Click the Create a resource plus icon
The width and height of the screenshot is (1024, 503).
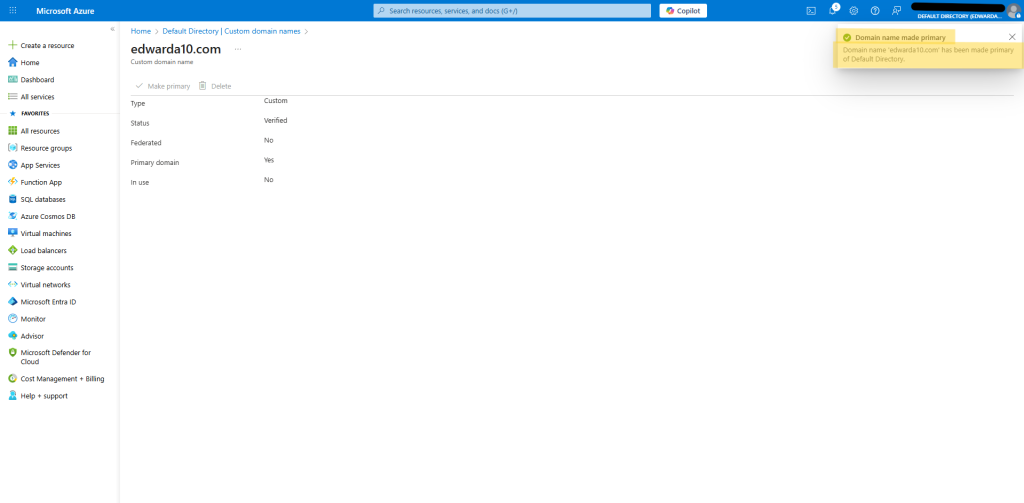click(x=12, y=45)
